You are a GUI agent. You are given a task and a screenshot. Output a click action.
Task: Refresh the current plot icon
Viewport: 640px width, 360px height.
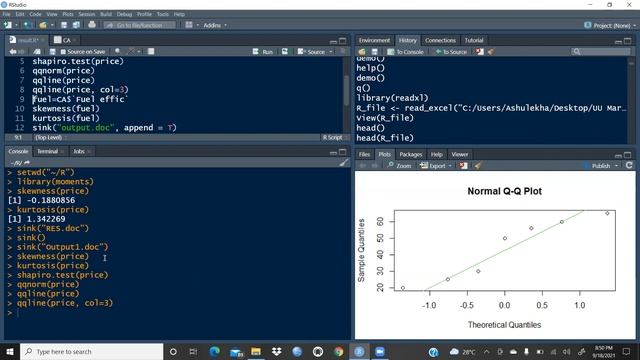click(x=629, y=165)
